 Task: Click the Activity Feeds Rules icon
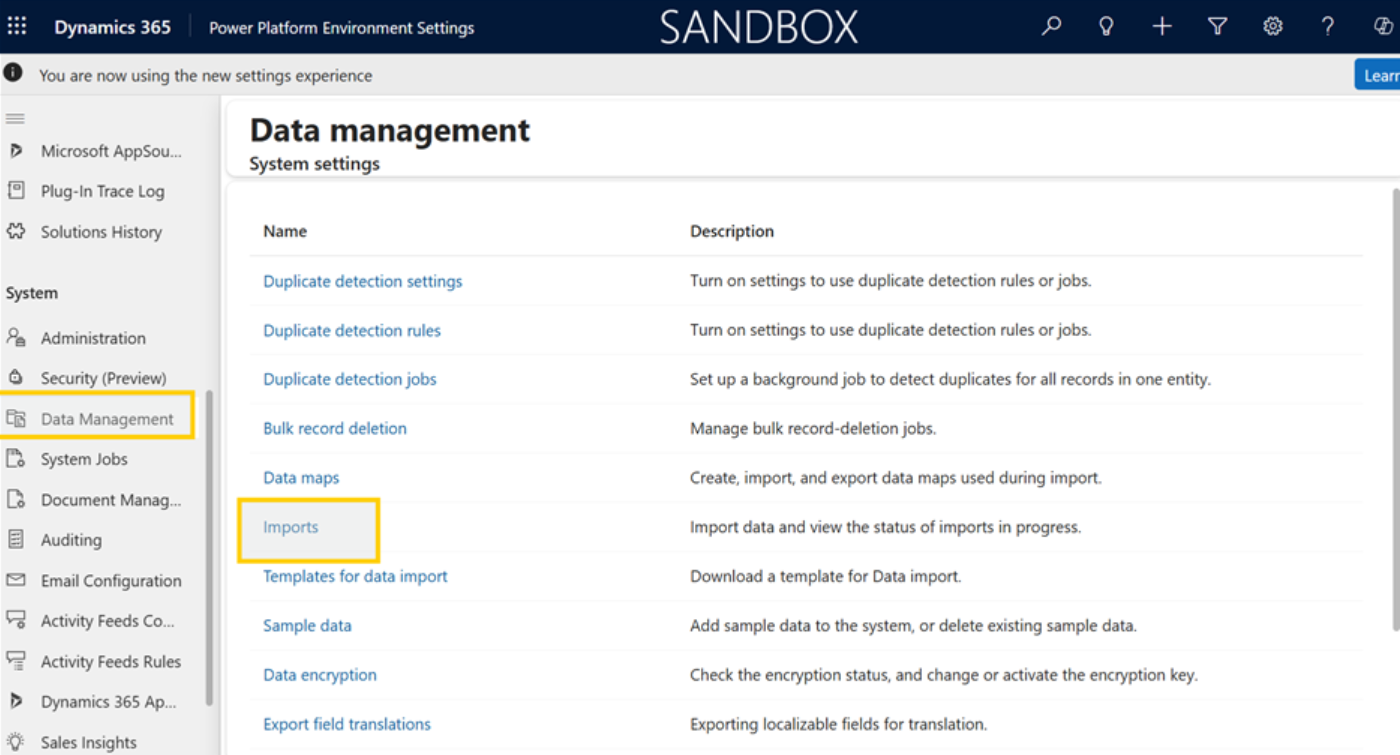(x=15, y=661)
